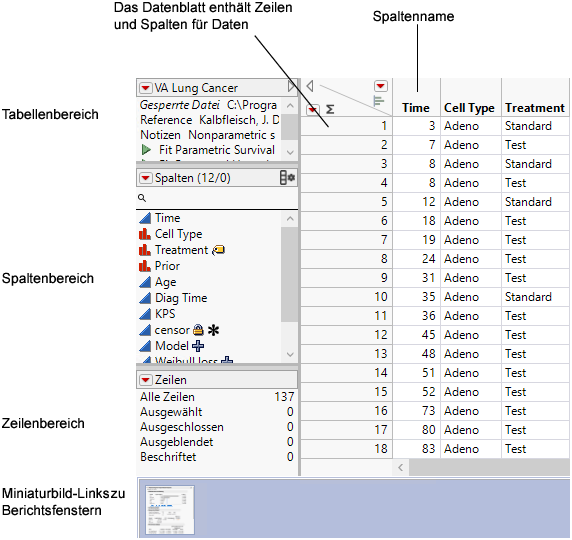Viewport: 572px width, 540px height.
Task: Click the asterisk property icon beside censor
Action: click(x=213, y=330)
